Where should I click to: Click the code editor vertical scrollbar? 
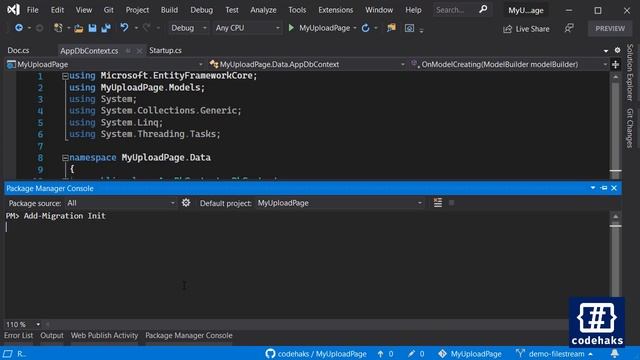(615, 127)
